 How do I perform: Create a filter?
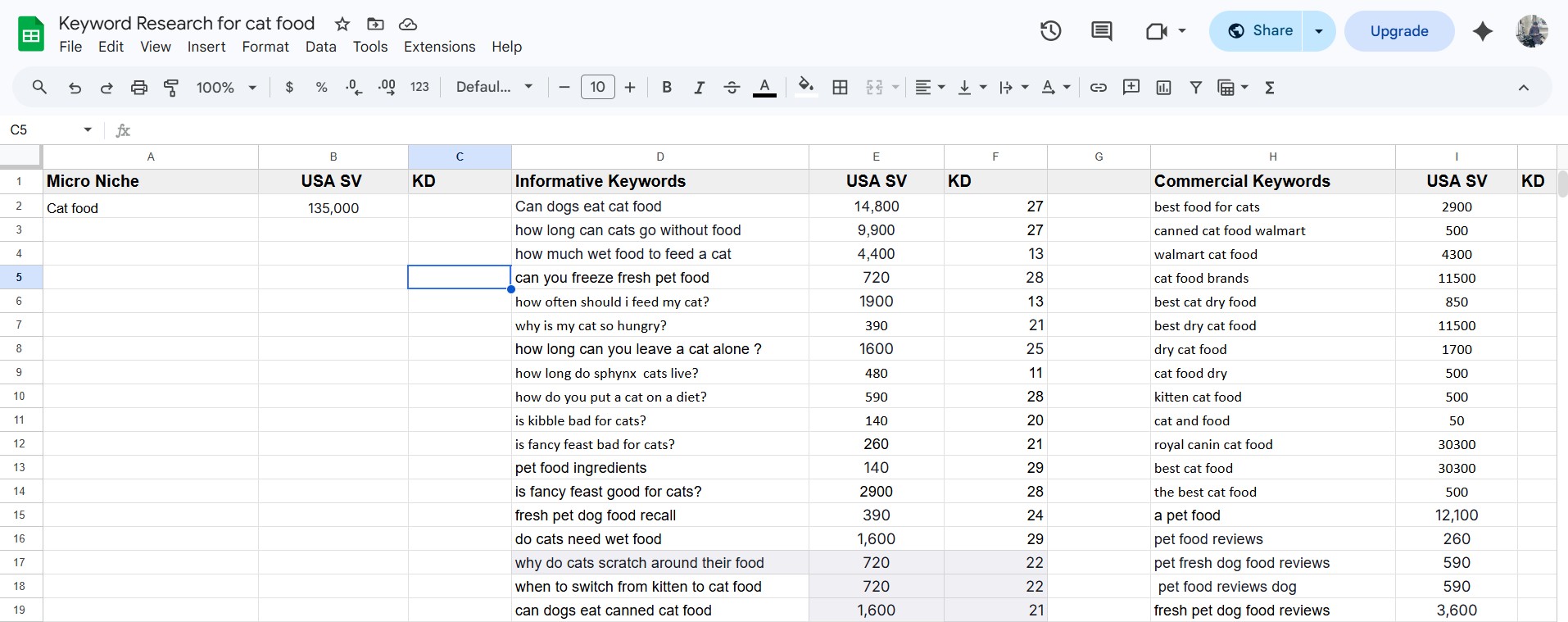[1196, 87]
